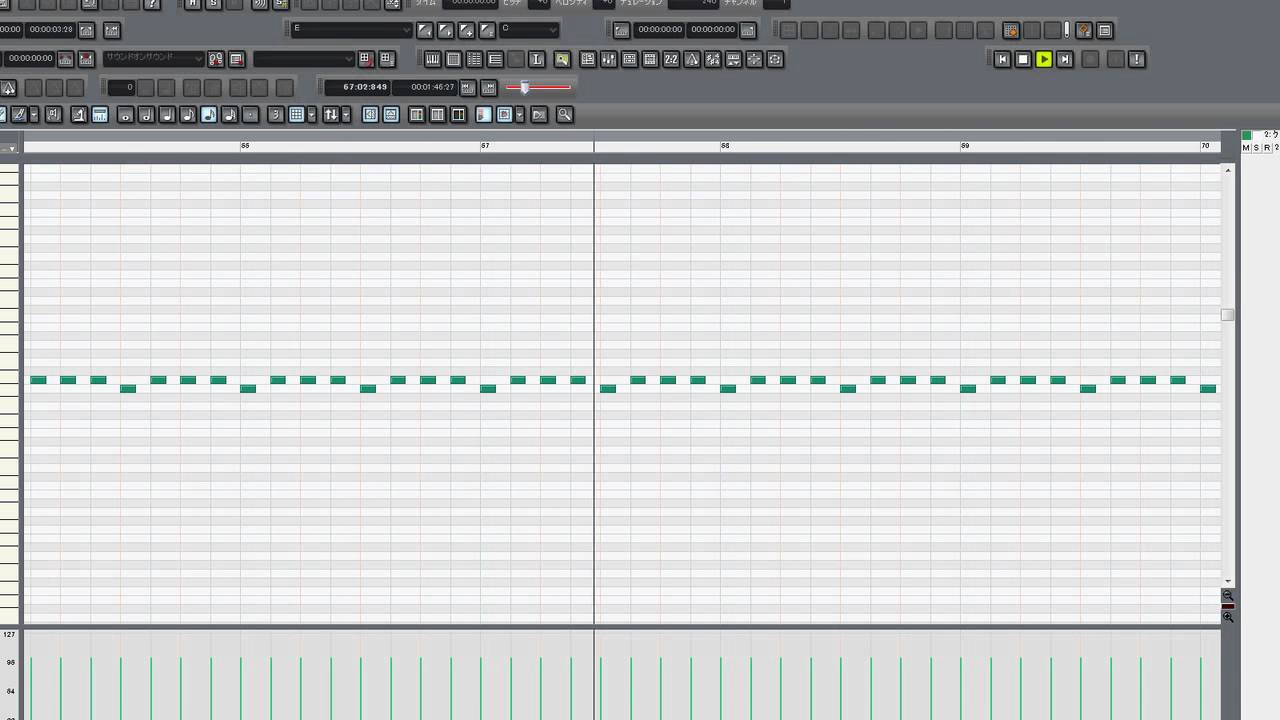Screen dimensions: 1280x720
Task: Toggle triplet 3 note modifier
Action: (276, 115)
